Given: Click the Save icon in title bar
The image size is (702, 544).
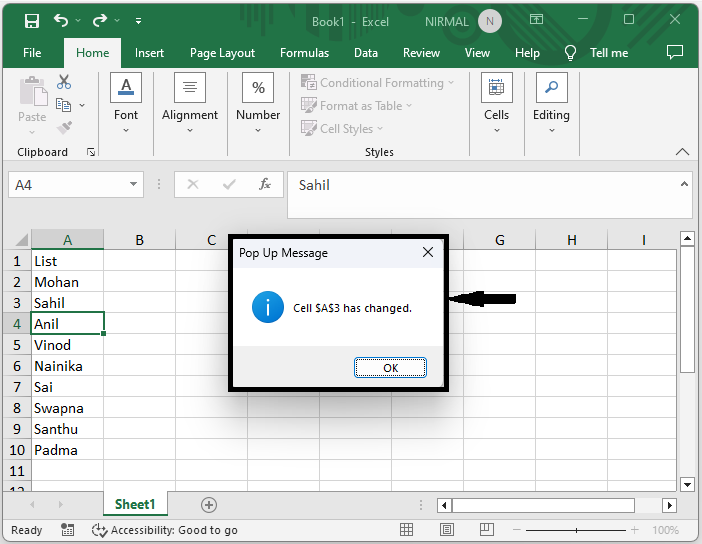Looking at the screenshot, I should pyautogui.click(x=32, y=20).
